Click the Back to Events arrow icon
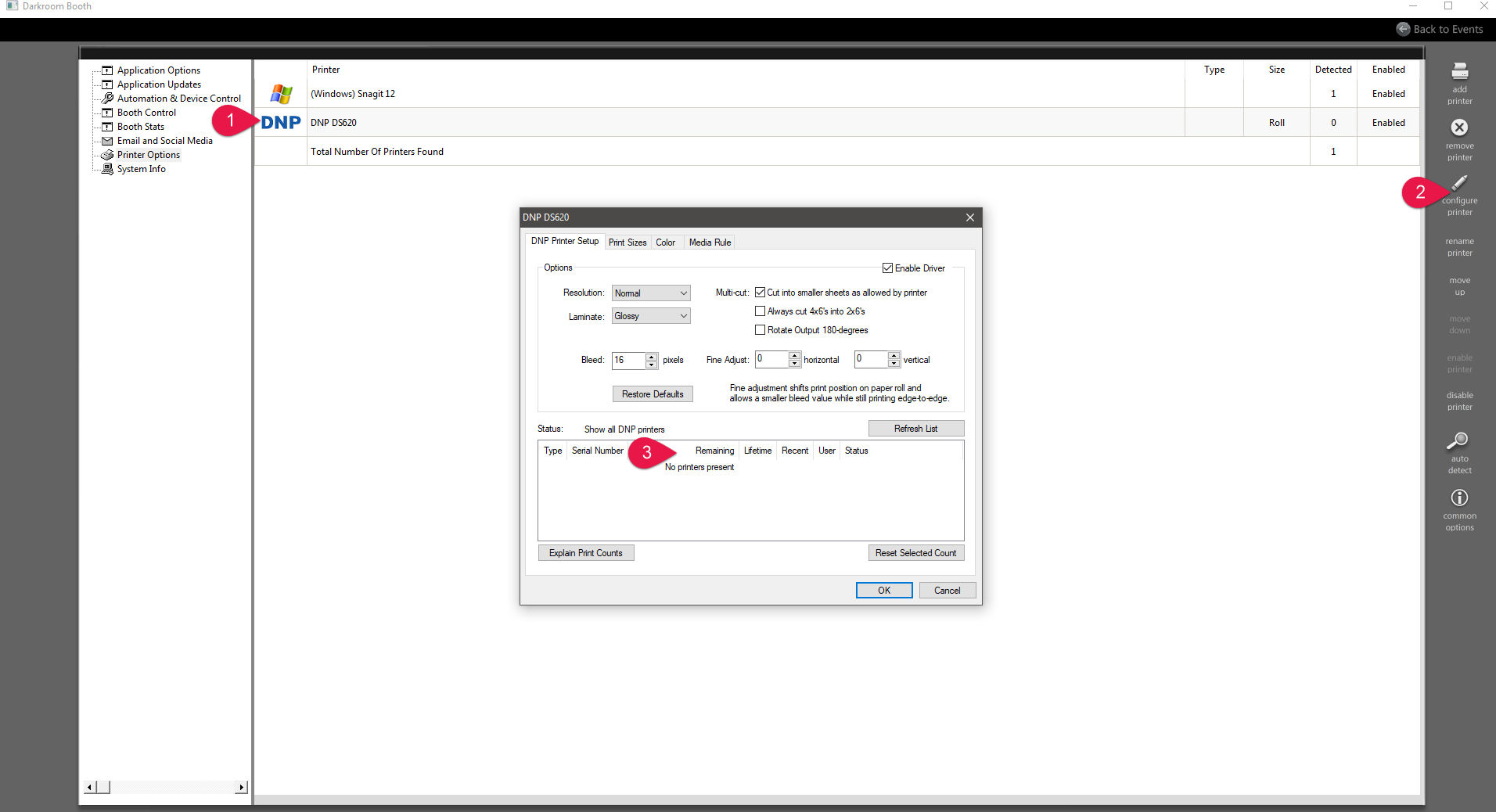 (x=1403, y=29)
